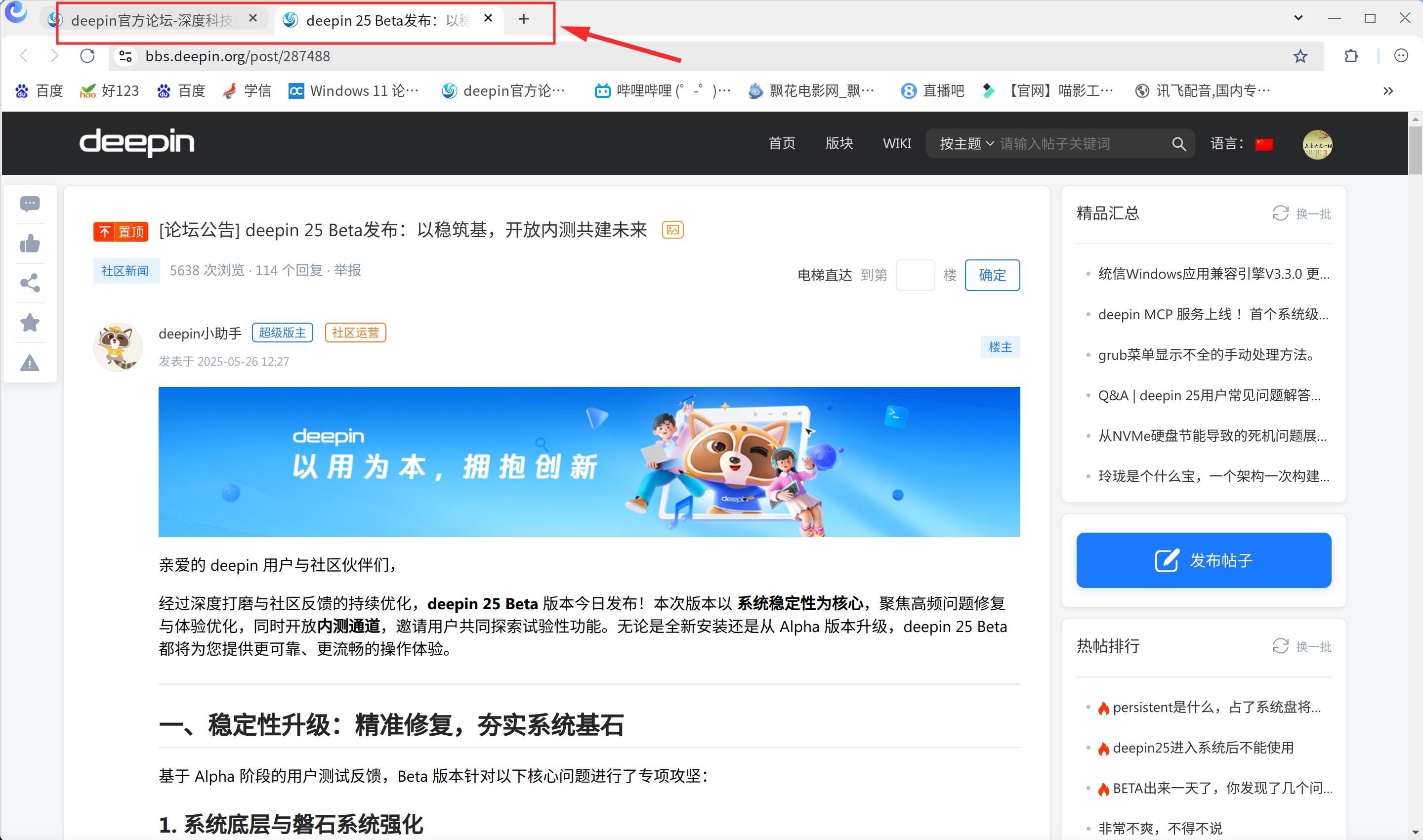Open the 按主题 search type dropdown
This screenshot has height=840, width=1423.
pyautogui.click(x=966, y=144)
